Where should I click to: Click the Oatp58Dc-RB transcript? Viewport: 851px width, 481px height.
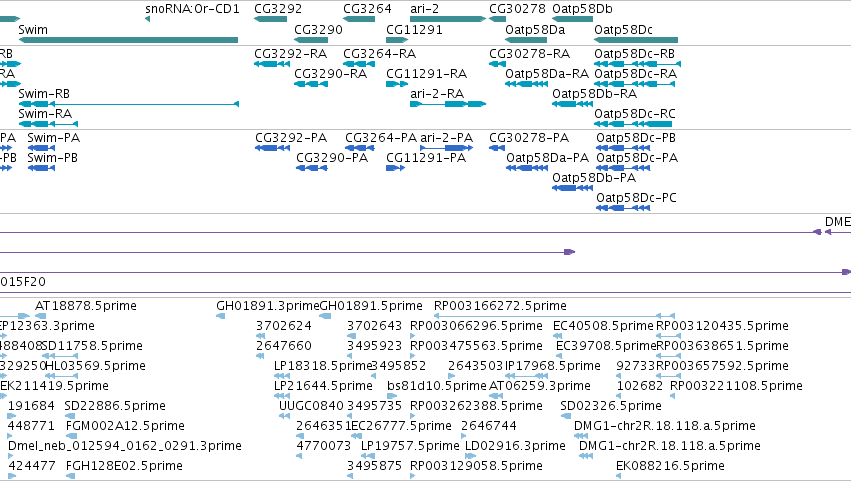point(637,64)
